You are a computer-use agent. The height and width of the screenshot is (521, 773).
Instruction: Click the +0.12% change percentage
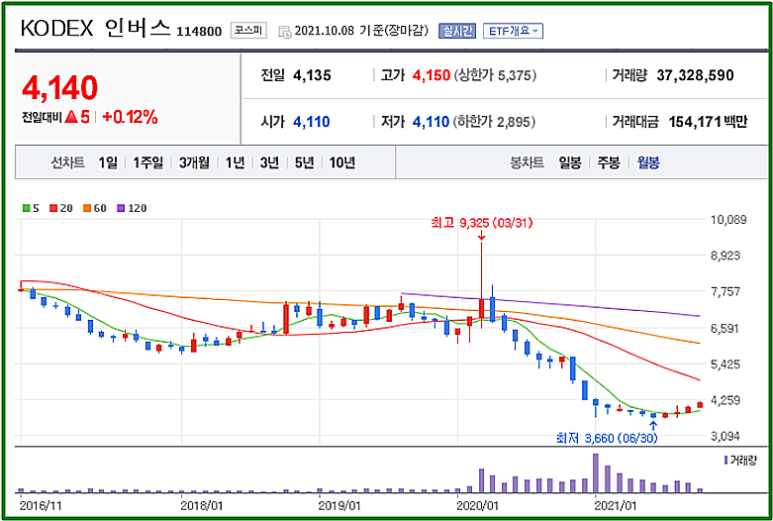point(130,117)
